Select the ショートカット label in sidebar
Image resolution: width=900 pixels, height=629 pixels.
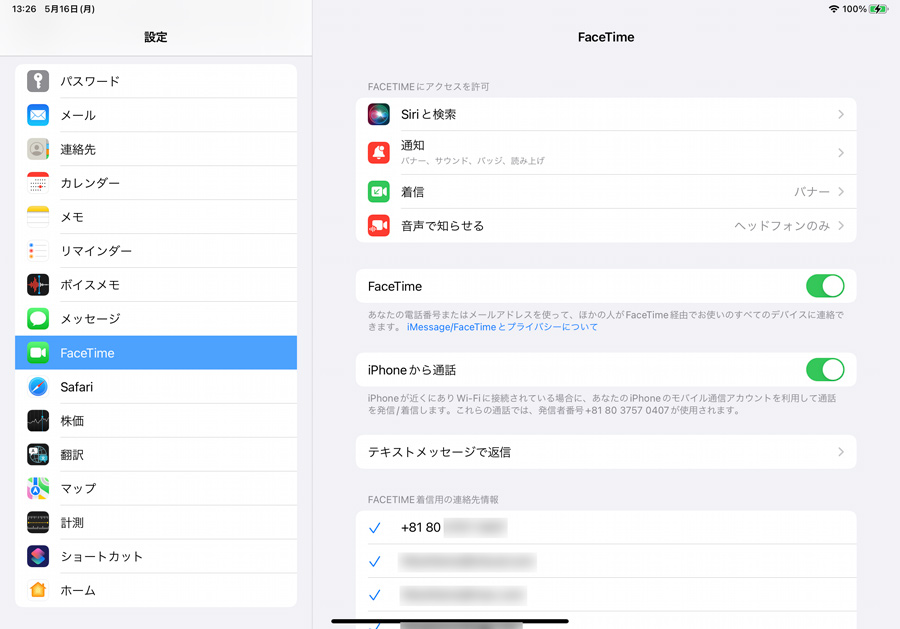102,556
